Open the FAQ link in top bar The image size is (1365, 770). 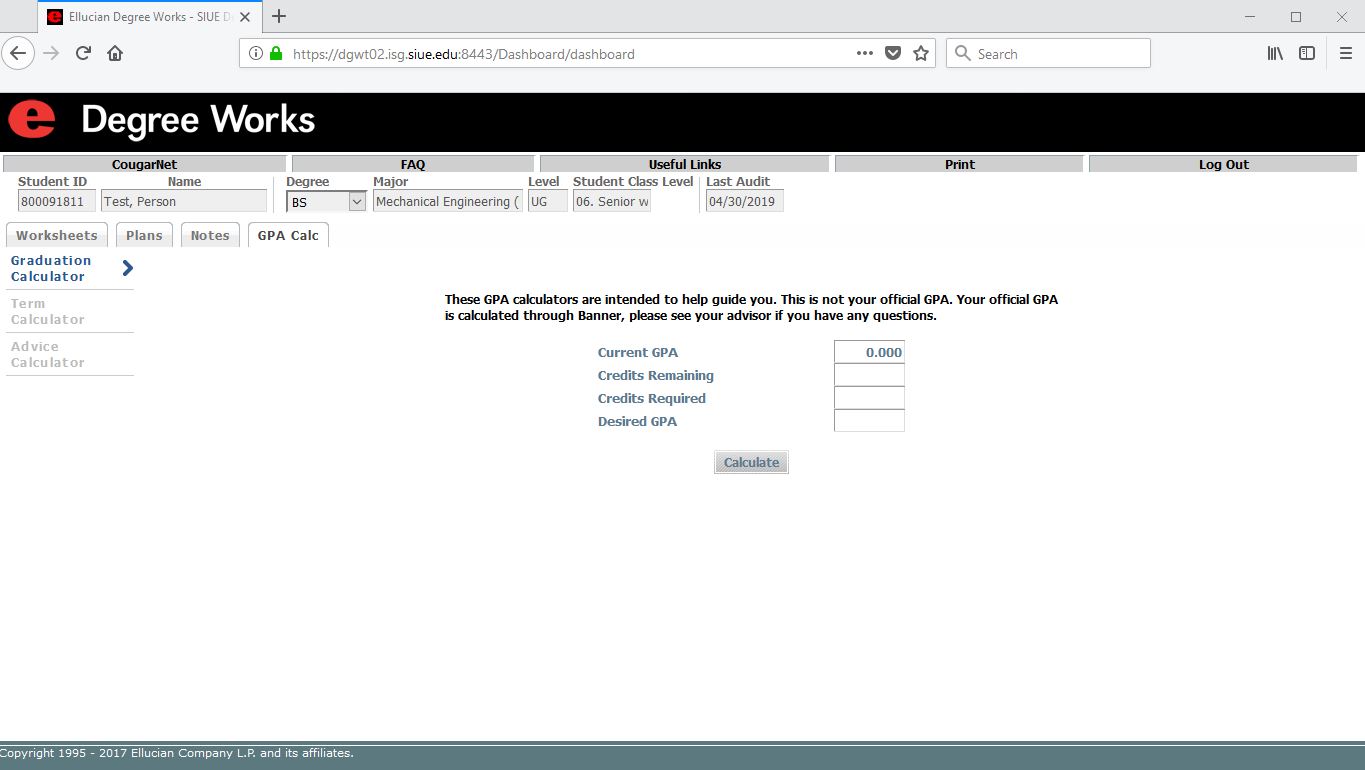(413, 165)
